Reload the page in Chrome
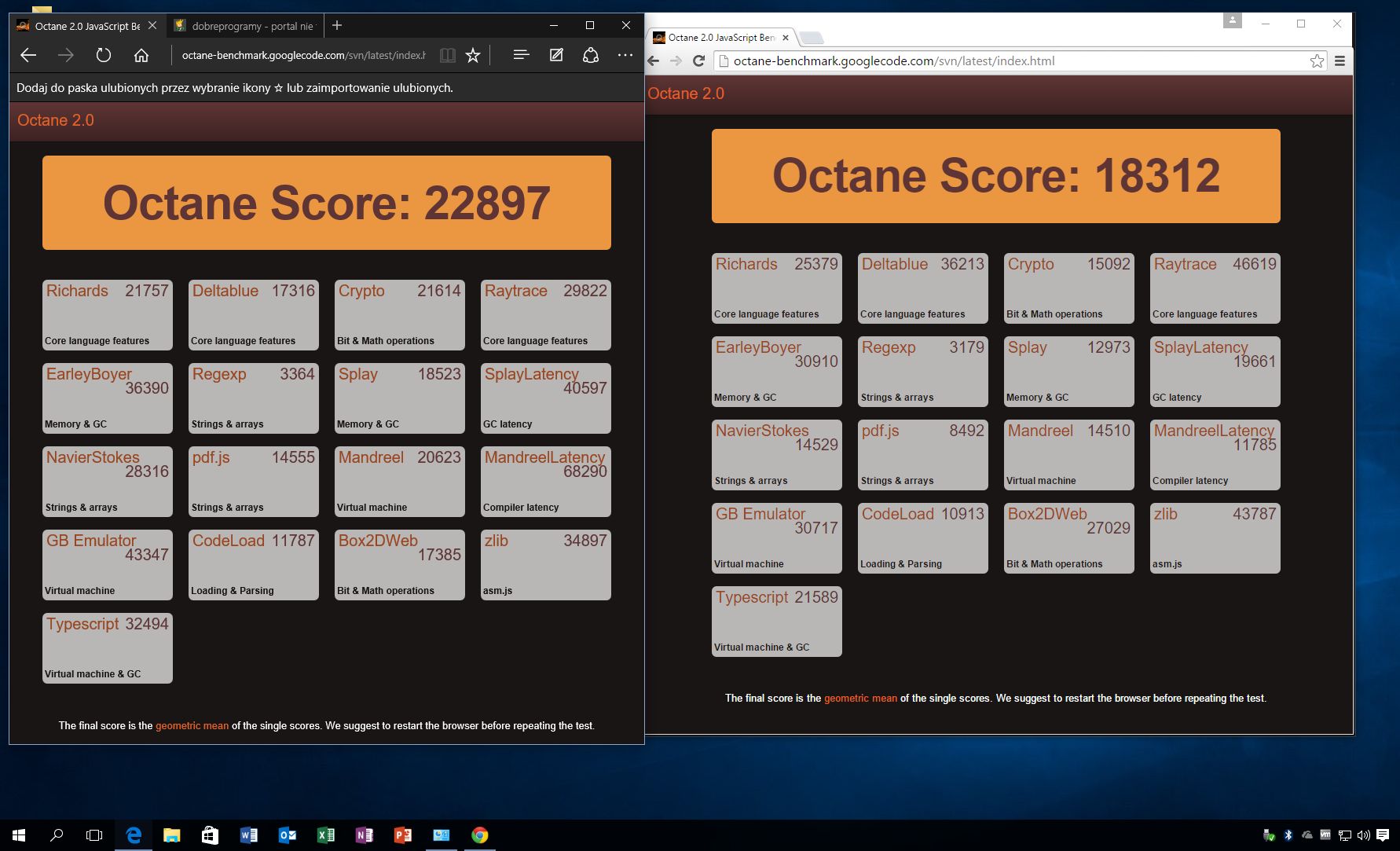 (698, 61)
